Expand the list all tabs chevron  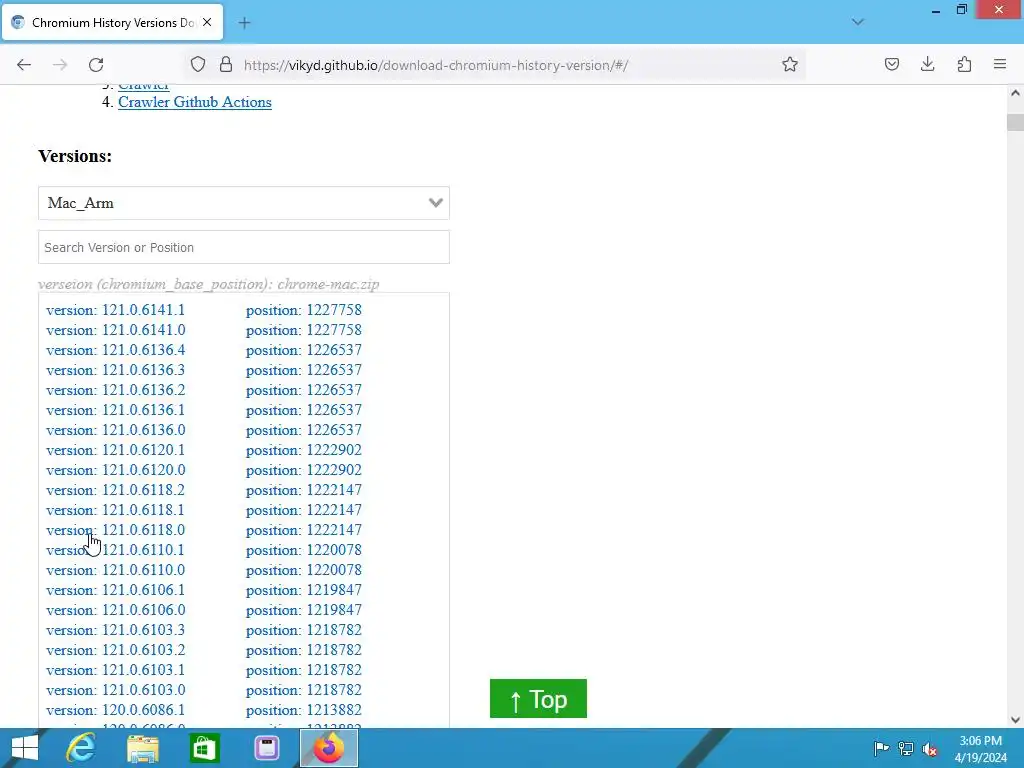click(858, 22)
